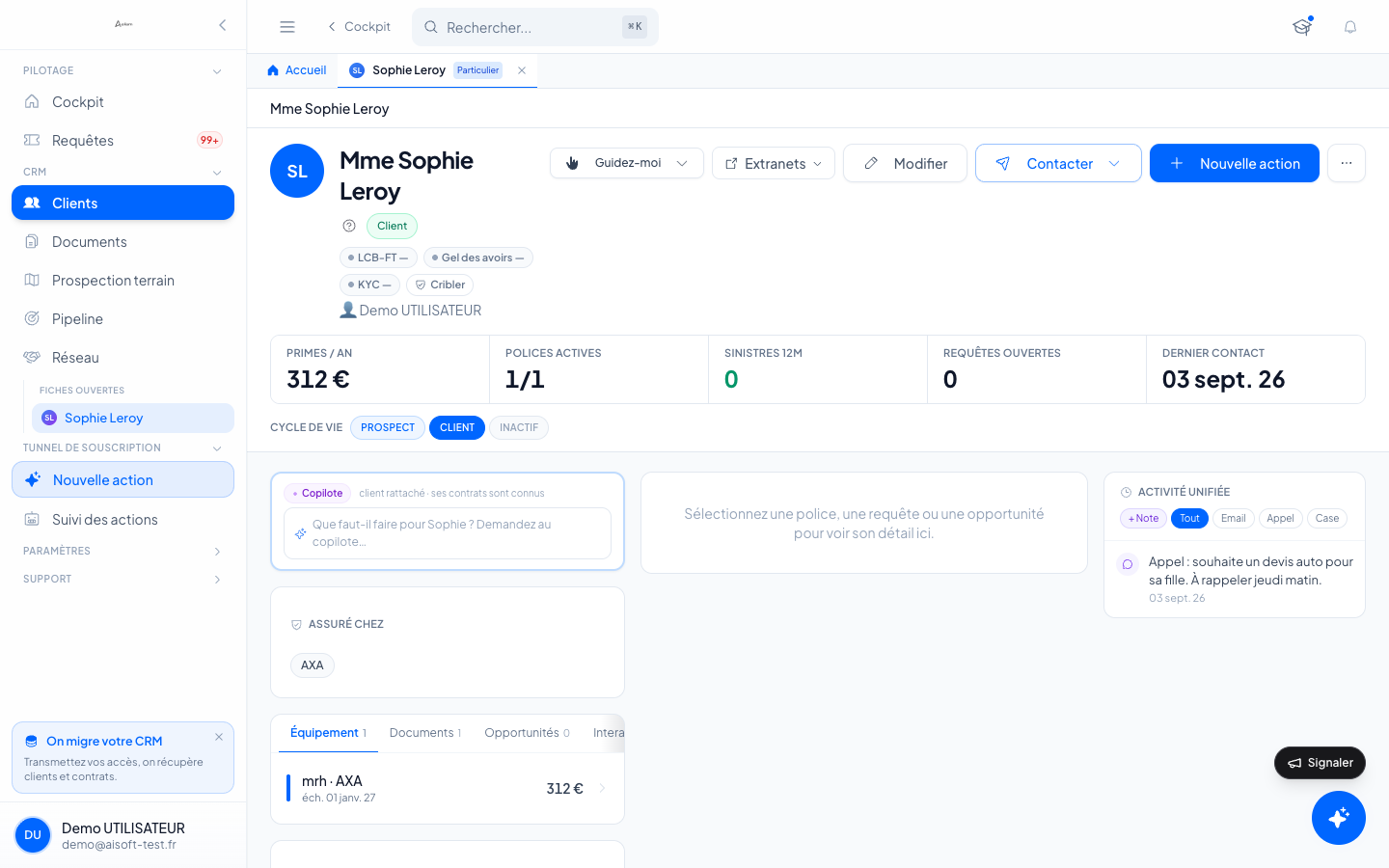Open the Opportunités tab
Screen dimensions: 1389x868
pyautogui.click(x=527, y=733)
